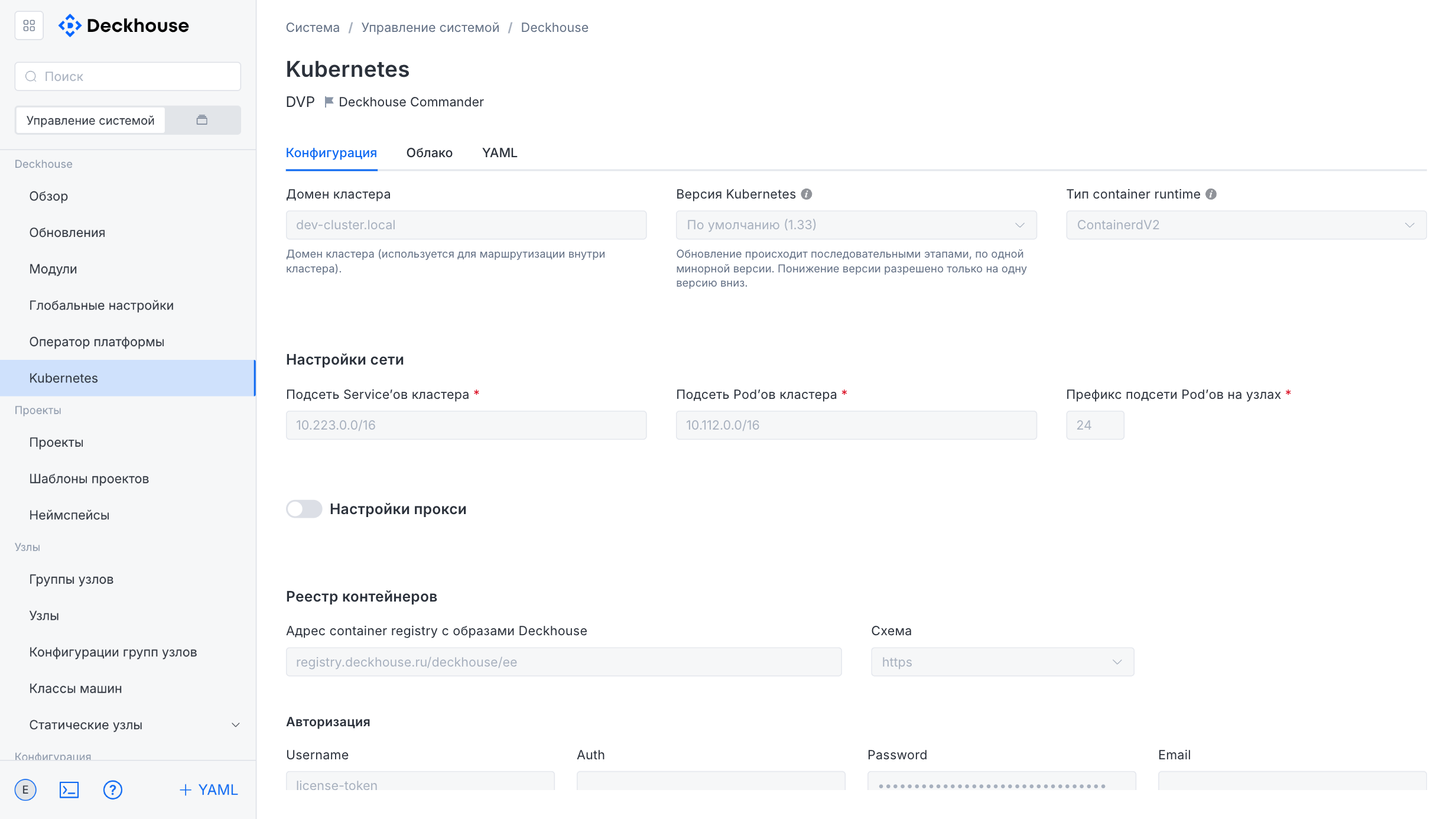Viewport: 1456px width, 819px height.
Task: Click the Поиск search field
Action: click(x=128, y=76)
